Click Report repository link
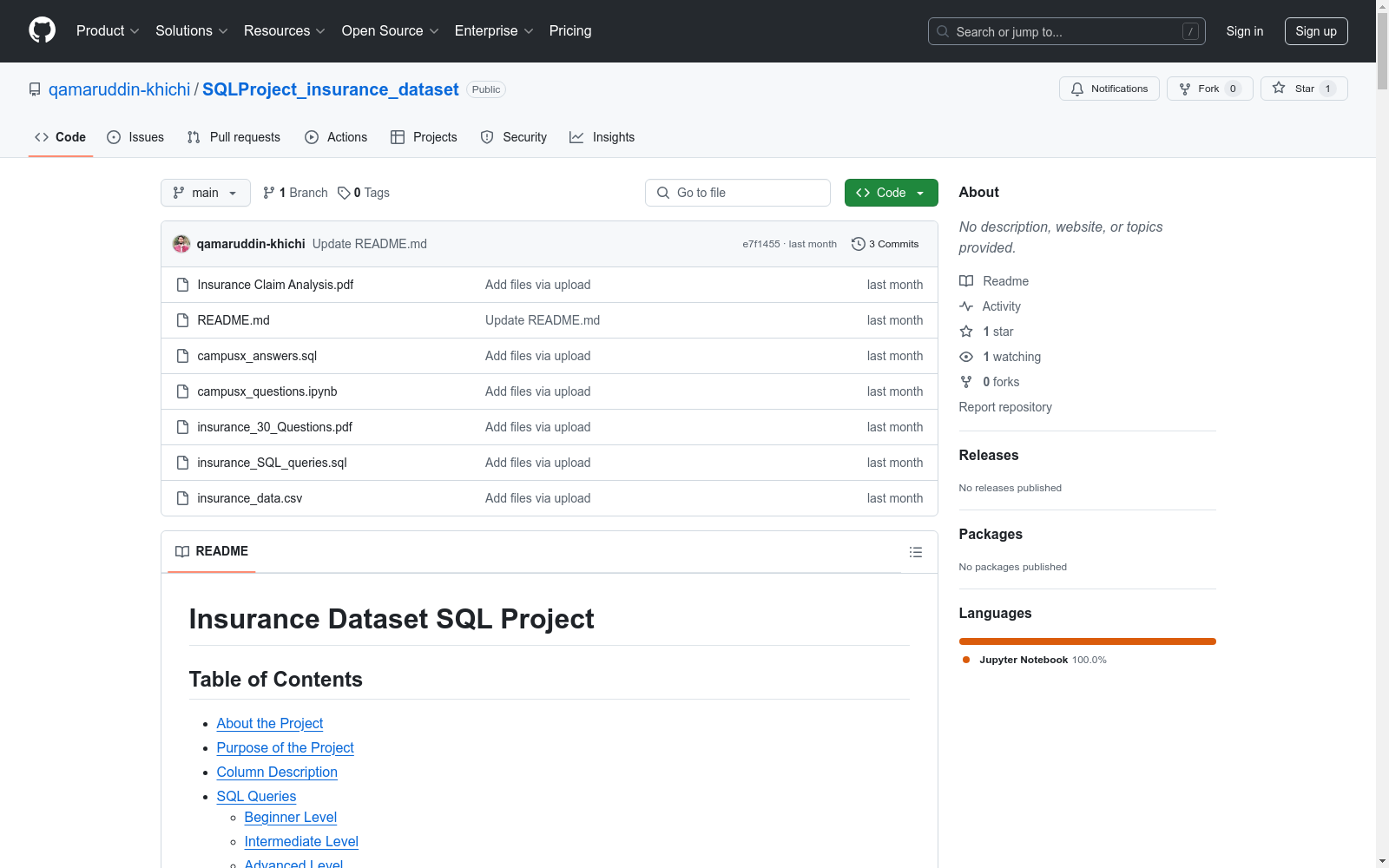Viewport: 1389px width, 868px height. tap(1005, 407)
